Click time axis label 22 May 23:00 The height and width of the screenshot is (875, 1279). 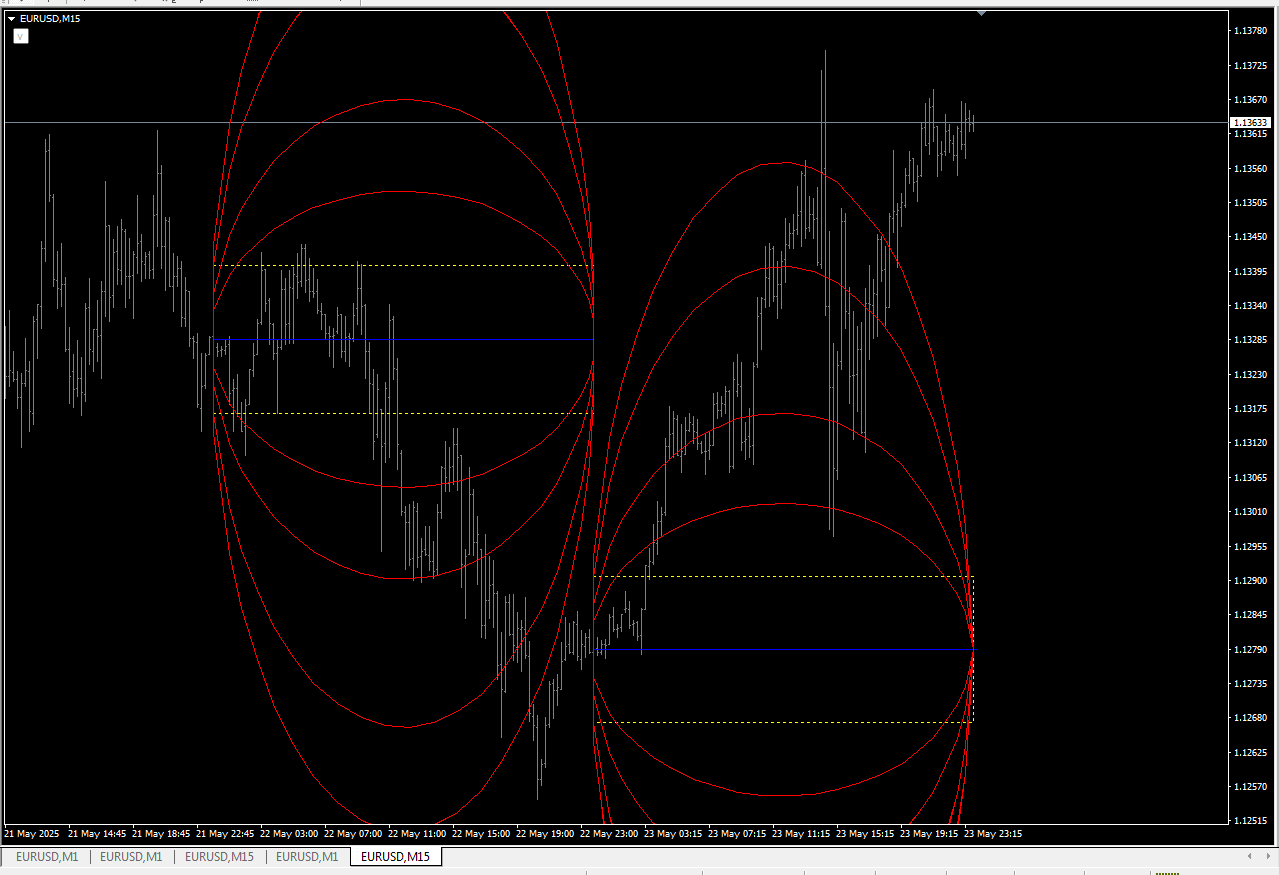coord(609,833)
